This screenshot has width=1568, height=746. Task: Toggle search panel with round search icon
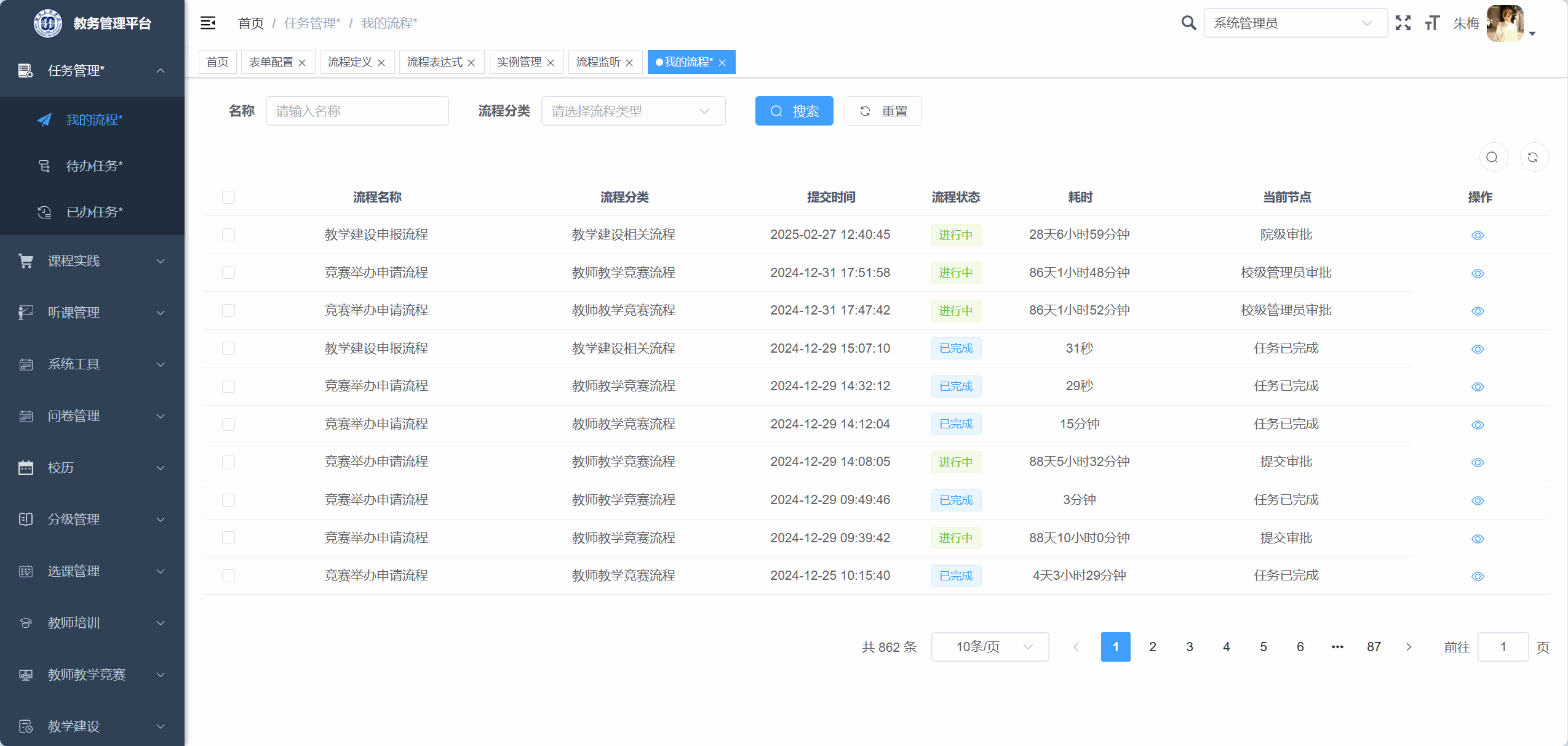point(1492,158)
